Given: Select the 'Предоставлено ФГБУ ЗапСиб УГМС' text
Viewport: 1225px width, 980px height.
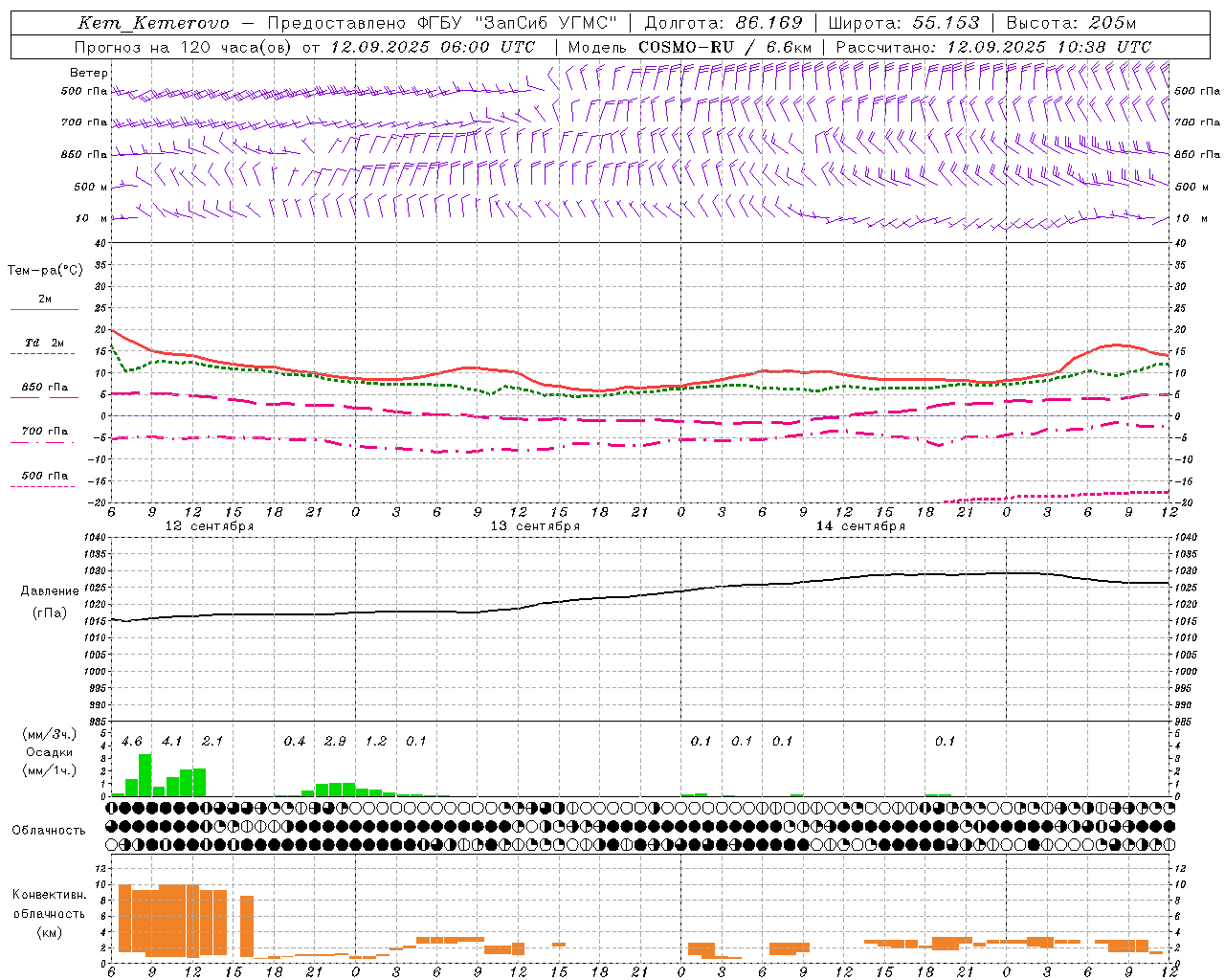Looking at the screenshot, I should 442,23.
